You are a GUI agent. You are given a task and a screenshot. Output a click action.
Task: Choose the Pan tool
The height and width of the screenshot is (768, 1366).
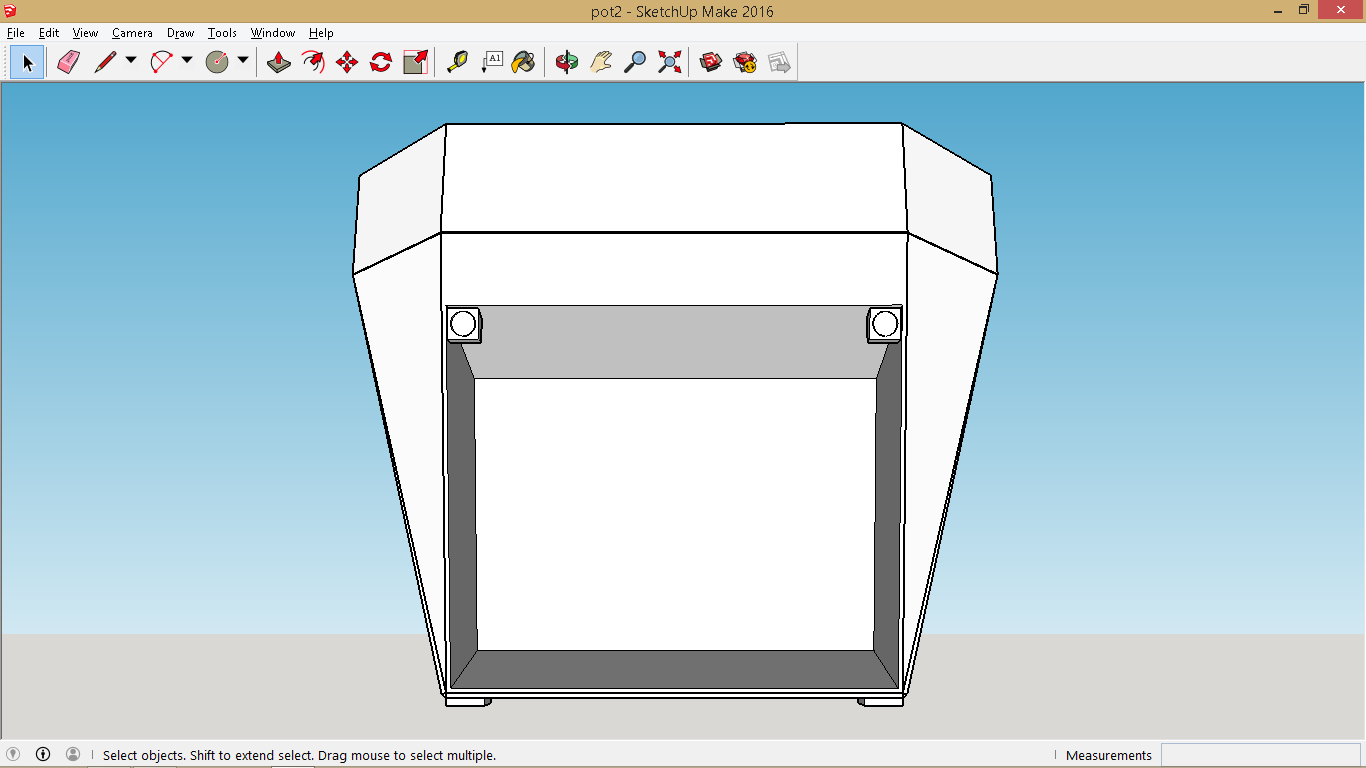(x=601, y=62)
